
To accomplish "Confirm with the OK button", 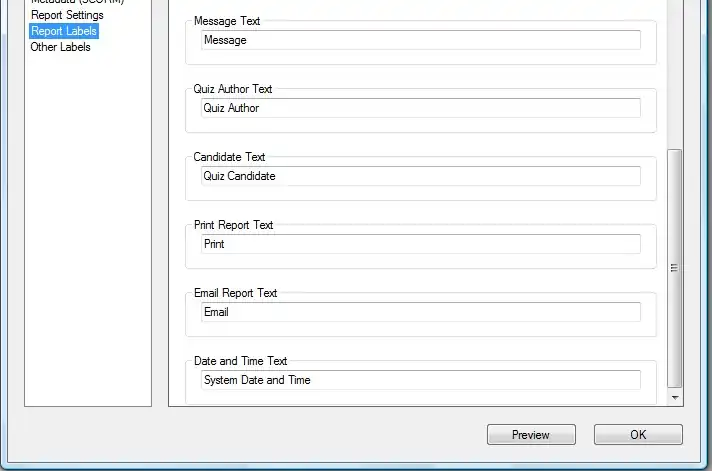I will pos(638,434).
